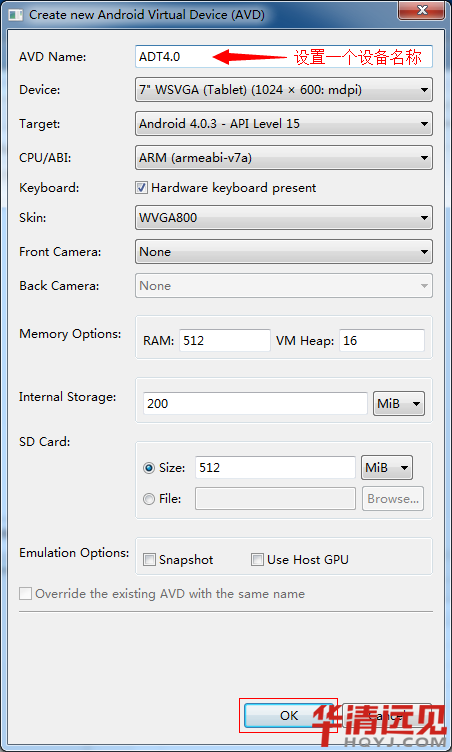Enable the Use Host GPU checkbox
Screen dimensions: 452x752
point(258,560)
